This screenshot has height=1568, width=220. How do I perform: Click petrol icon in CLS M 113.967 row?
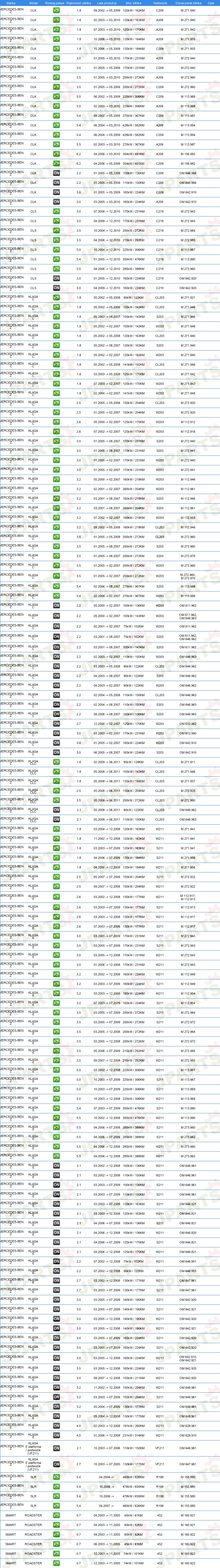pyautogui.click(x=56, y=250)
